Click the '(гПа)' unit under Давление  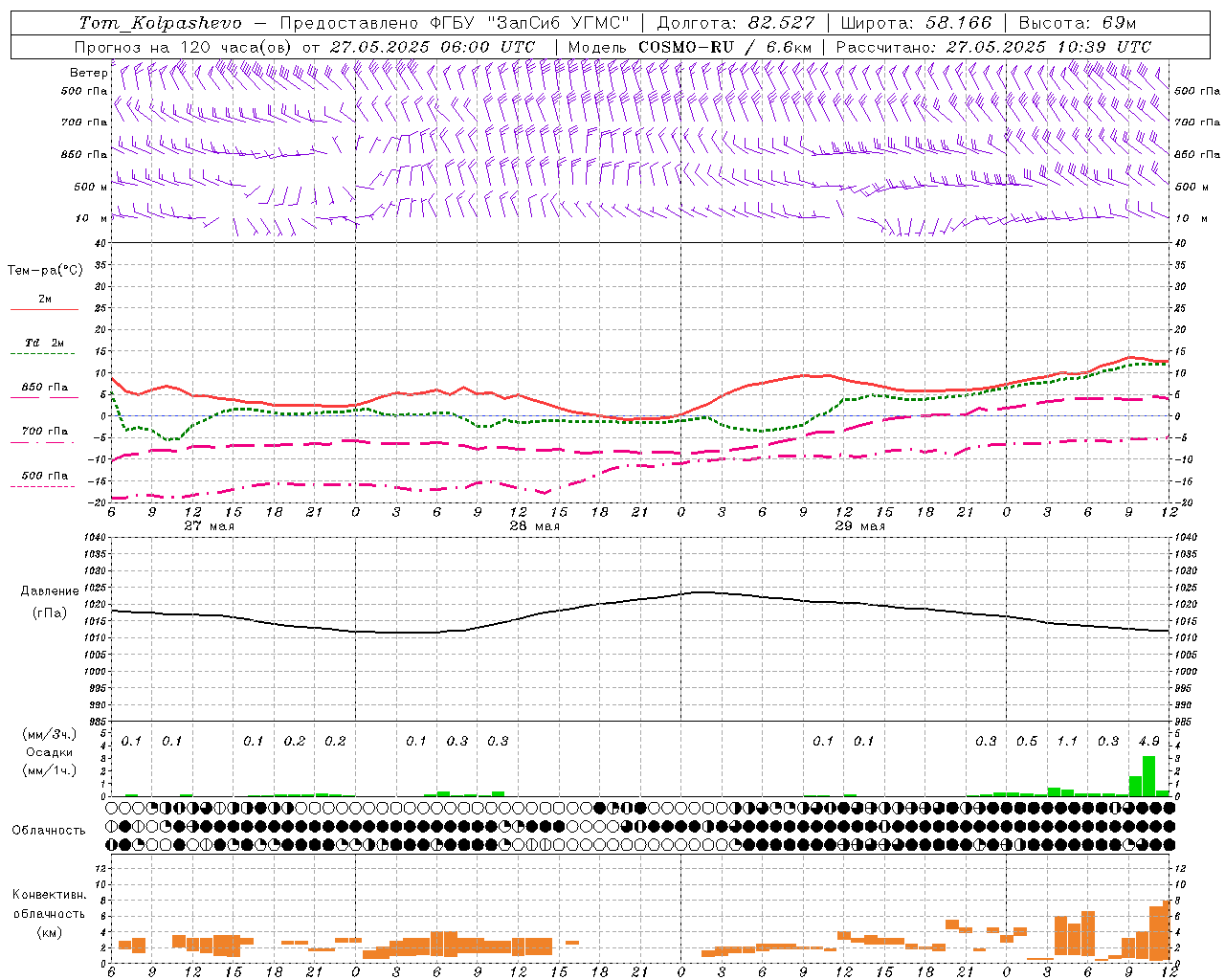[50, 613]
